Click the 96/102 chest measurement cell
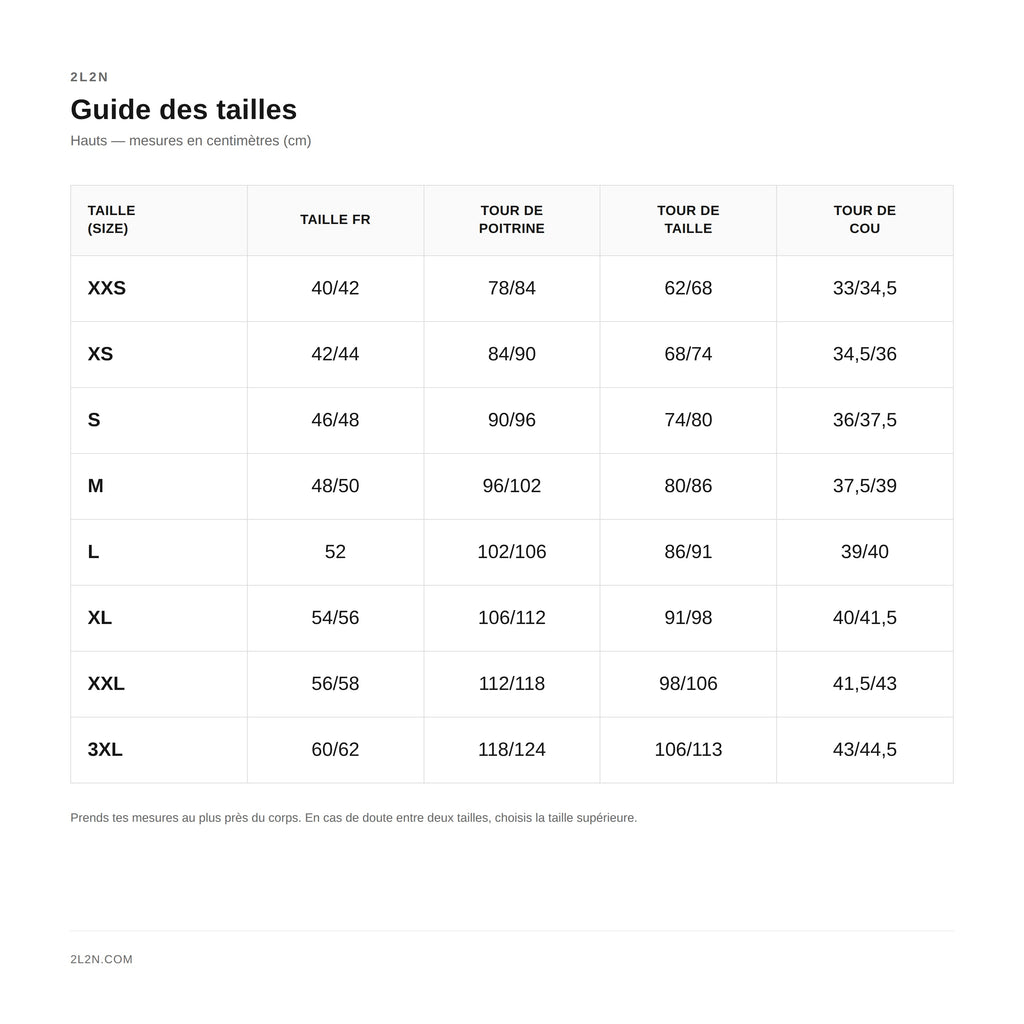The width and height of the screenshot is (1024, 1024). (511, 486)
